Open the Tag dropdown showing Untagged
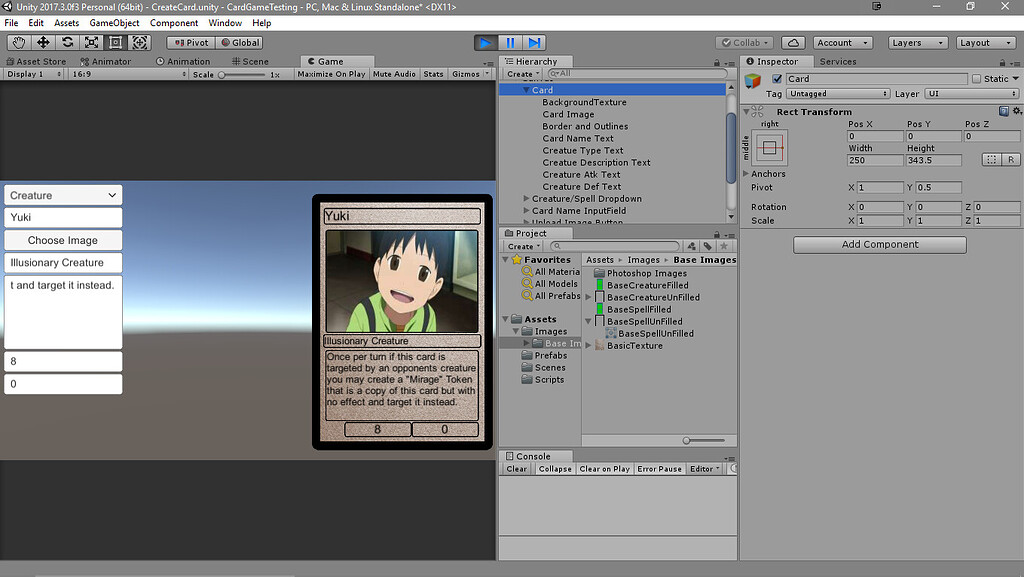 838,93
